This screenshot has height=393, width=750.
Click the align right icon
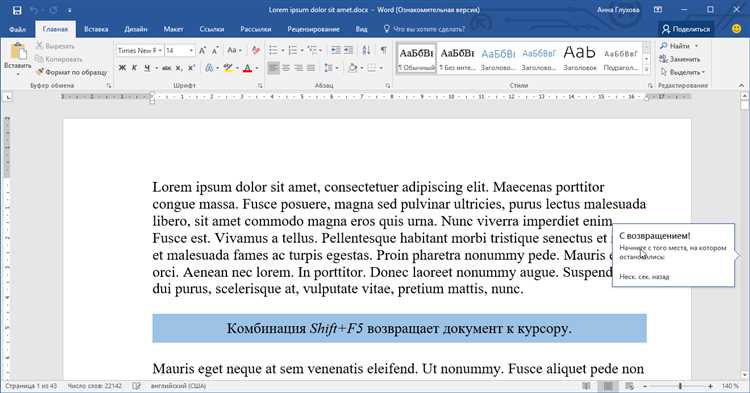click(298, 68)
